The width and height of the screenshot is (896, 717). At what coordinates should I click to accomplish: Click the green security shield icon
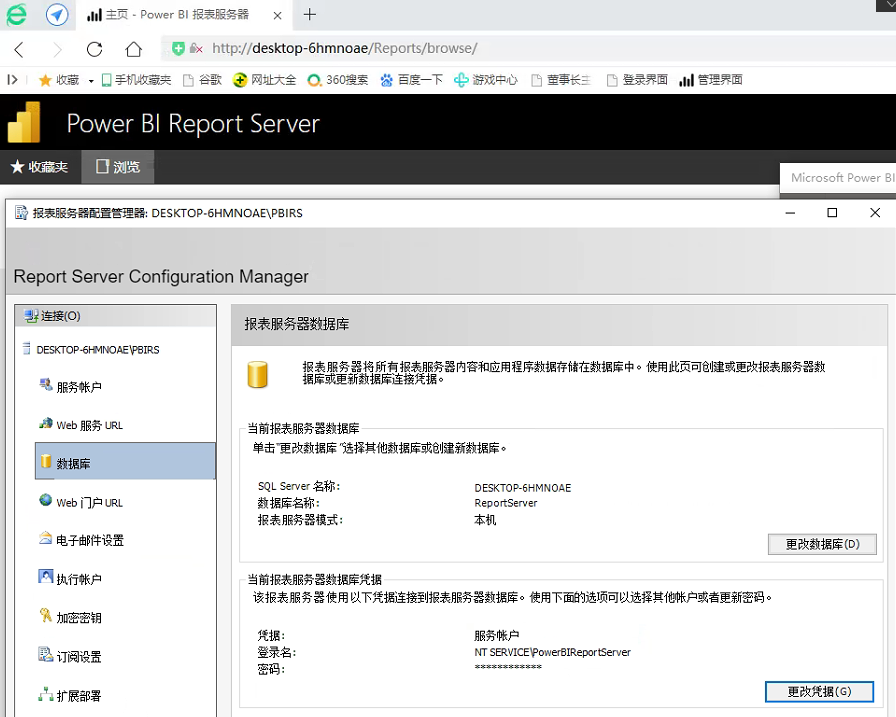pos(178,49)
